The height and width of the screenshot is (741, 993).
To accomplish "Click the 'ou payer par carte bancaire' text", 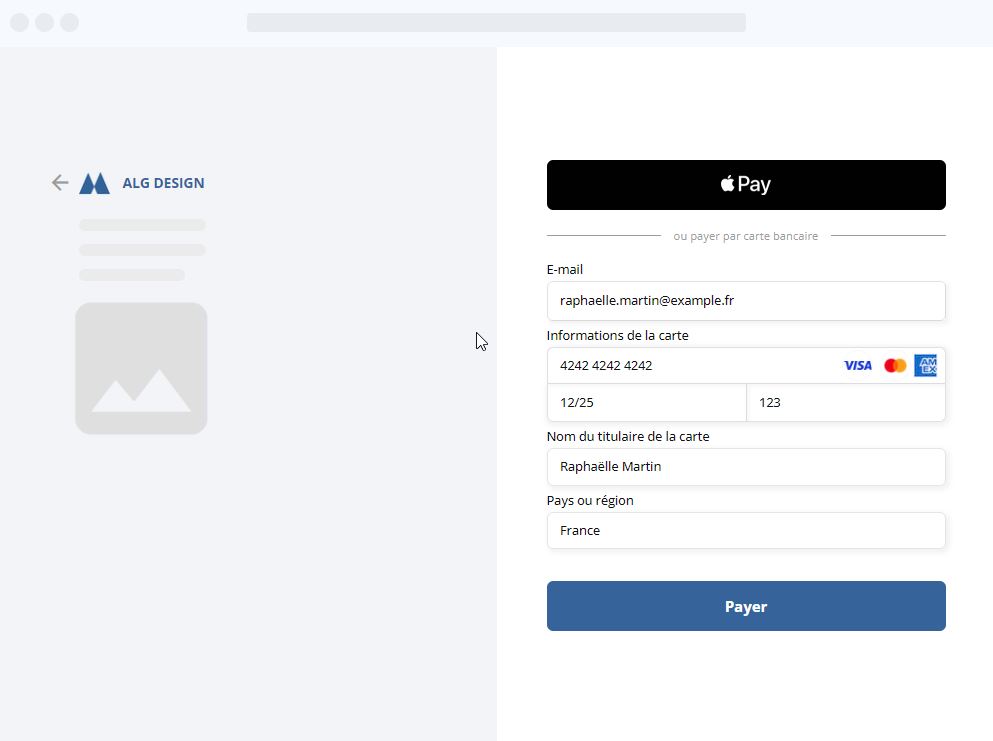I will [x=745, y=236].
